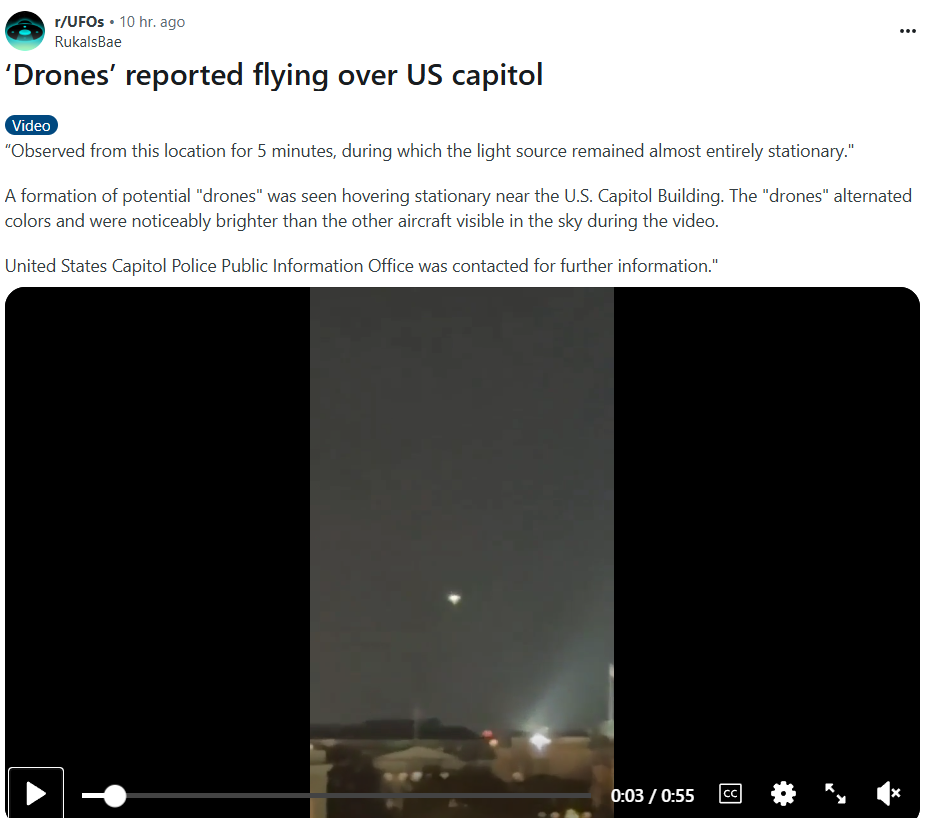Screen dimensions: 930x818
Task: Click the '10 hr. ago' timestamp
Action: [x=152, y=22]
